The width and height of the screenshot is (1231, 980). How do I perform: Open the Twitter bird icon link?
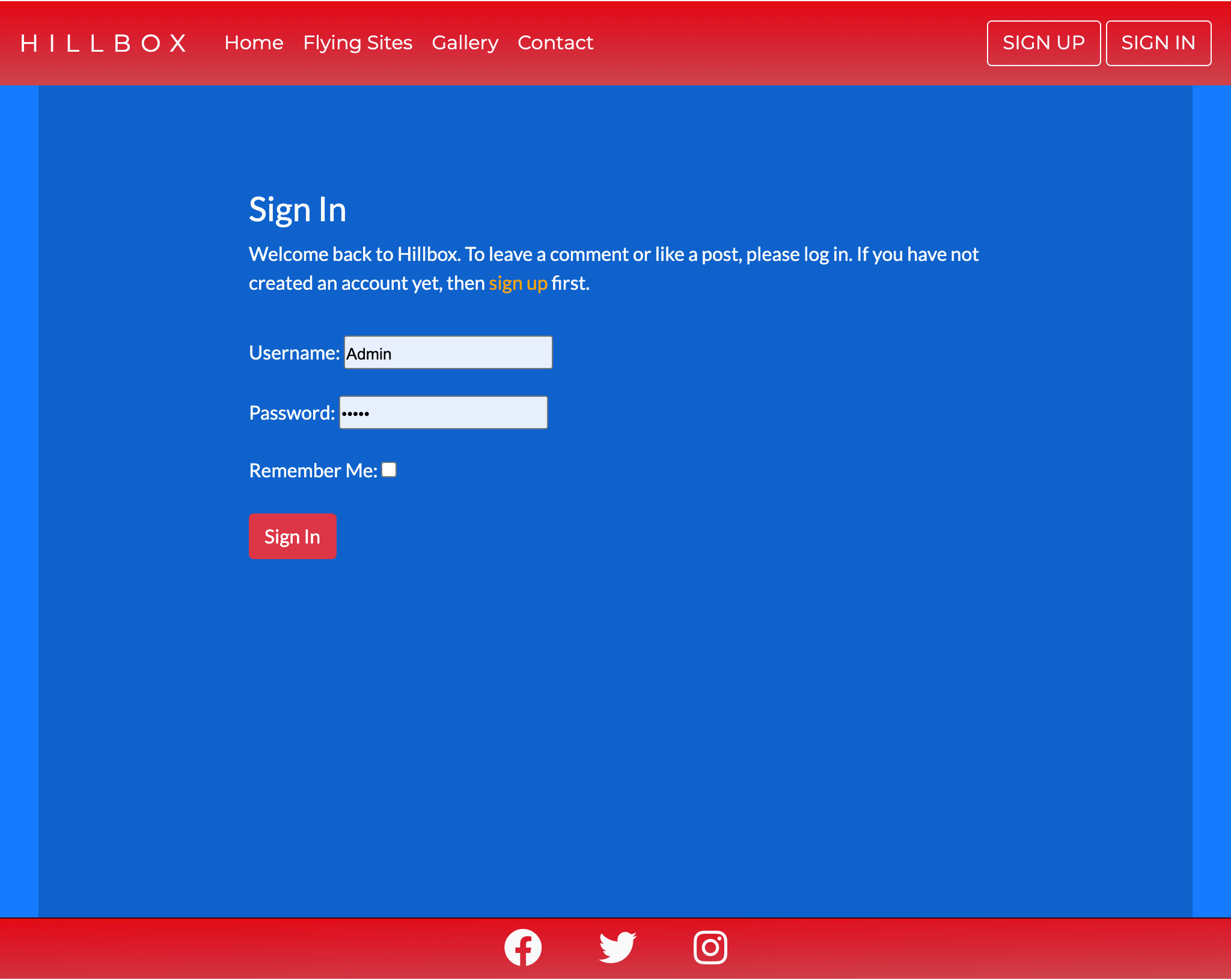click(x=617, y=948)
